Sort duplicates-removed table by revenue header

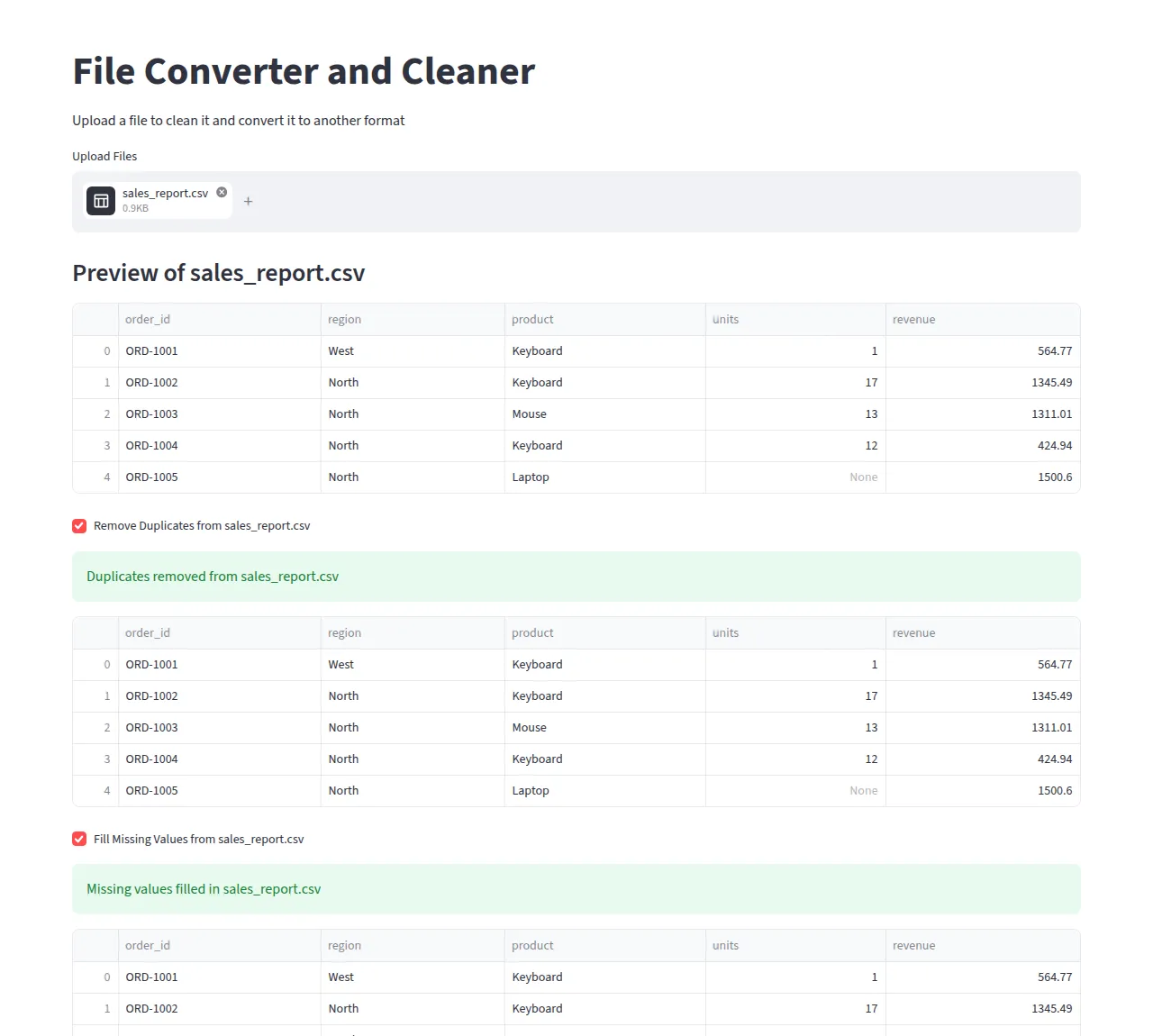(x=983, y=633)
